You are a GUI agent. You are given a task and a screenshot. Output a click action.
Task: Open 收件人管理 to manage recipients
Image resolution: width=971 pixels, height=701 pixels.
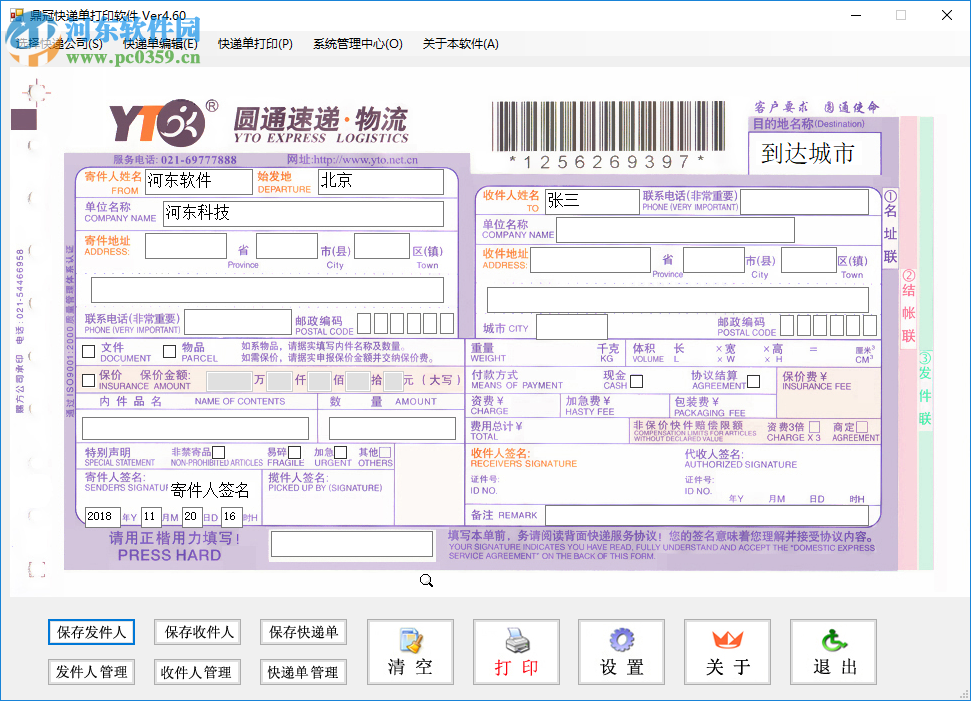point(197,671)
